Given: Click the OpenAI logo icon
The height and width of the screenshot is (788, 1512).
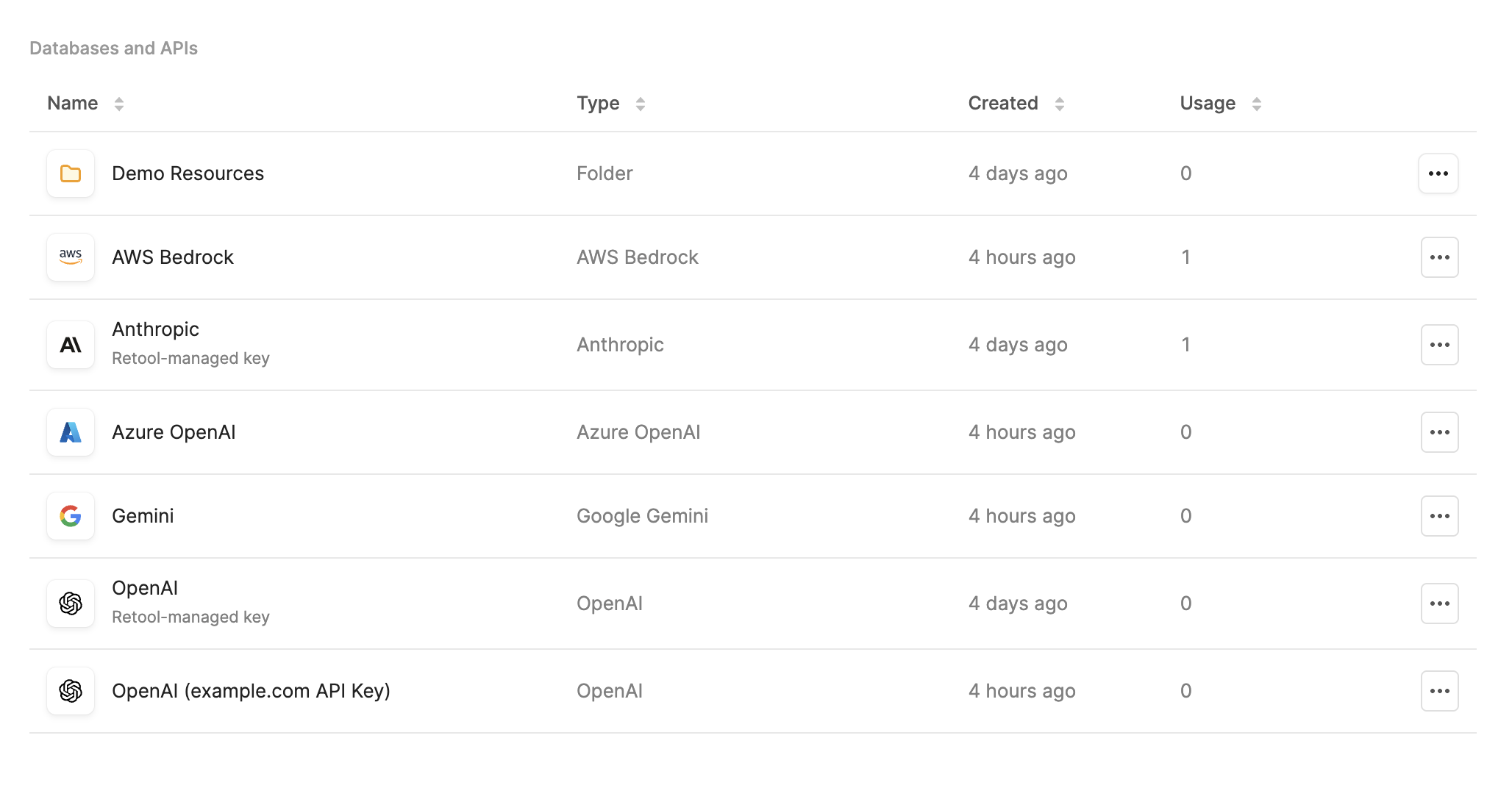Looking at the screenshot, I should coord(71,603).
